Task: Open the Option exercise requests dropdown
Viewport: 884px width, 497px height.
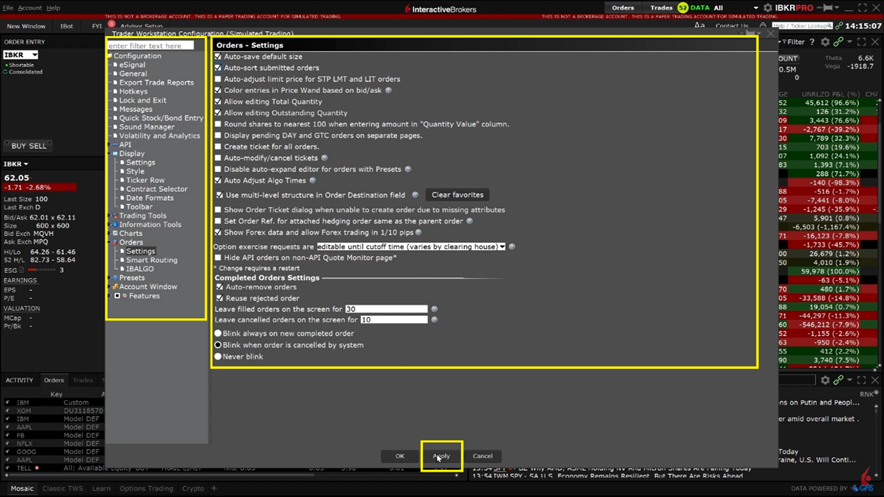Action: coord(411,246)
